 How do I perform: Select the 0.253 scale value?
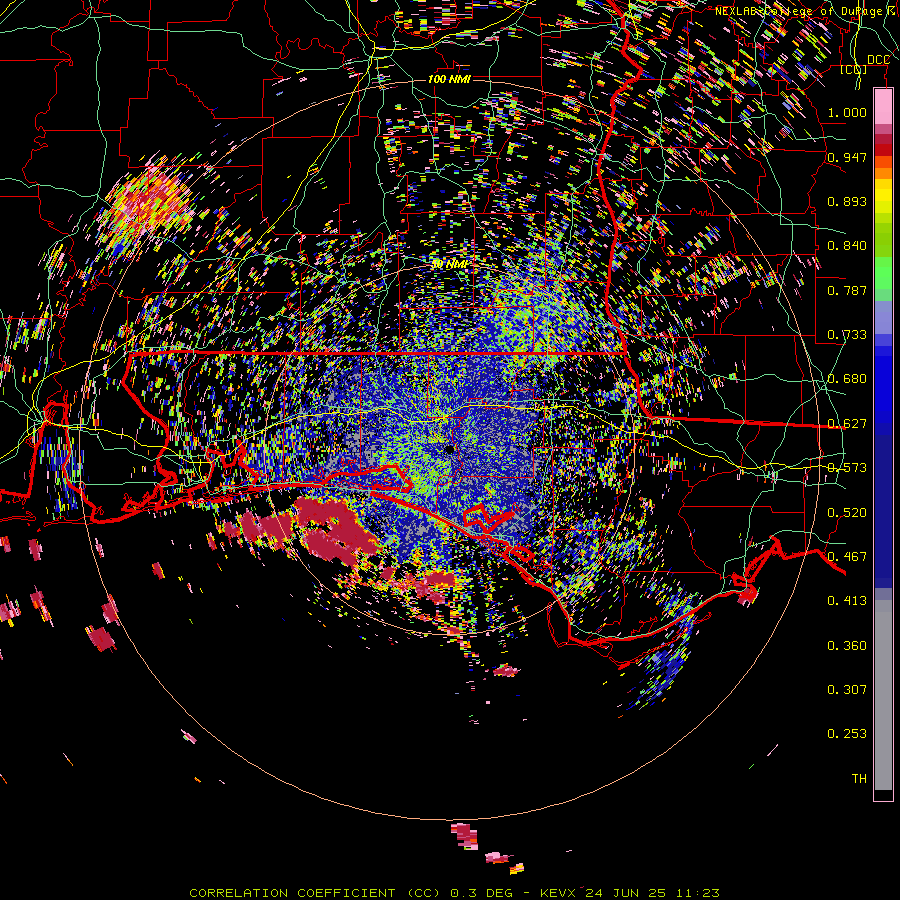847,734
